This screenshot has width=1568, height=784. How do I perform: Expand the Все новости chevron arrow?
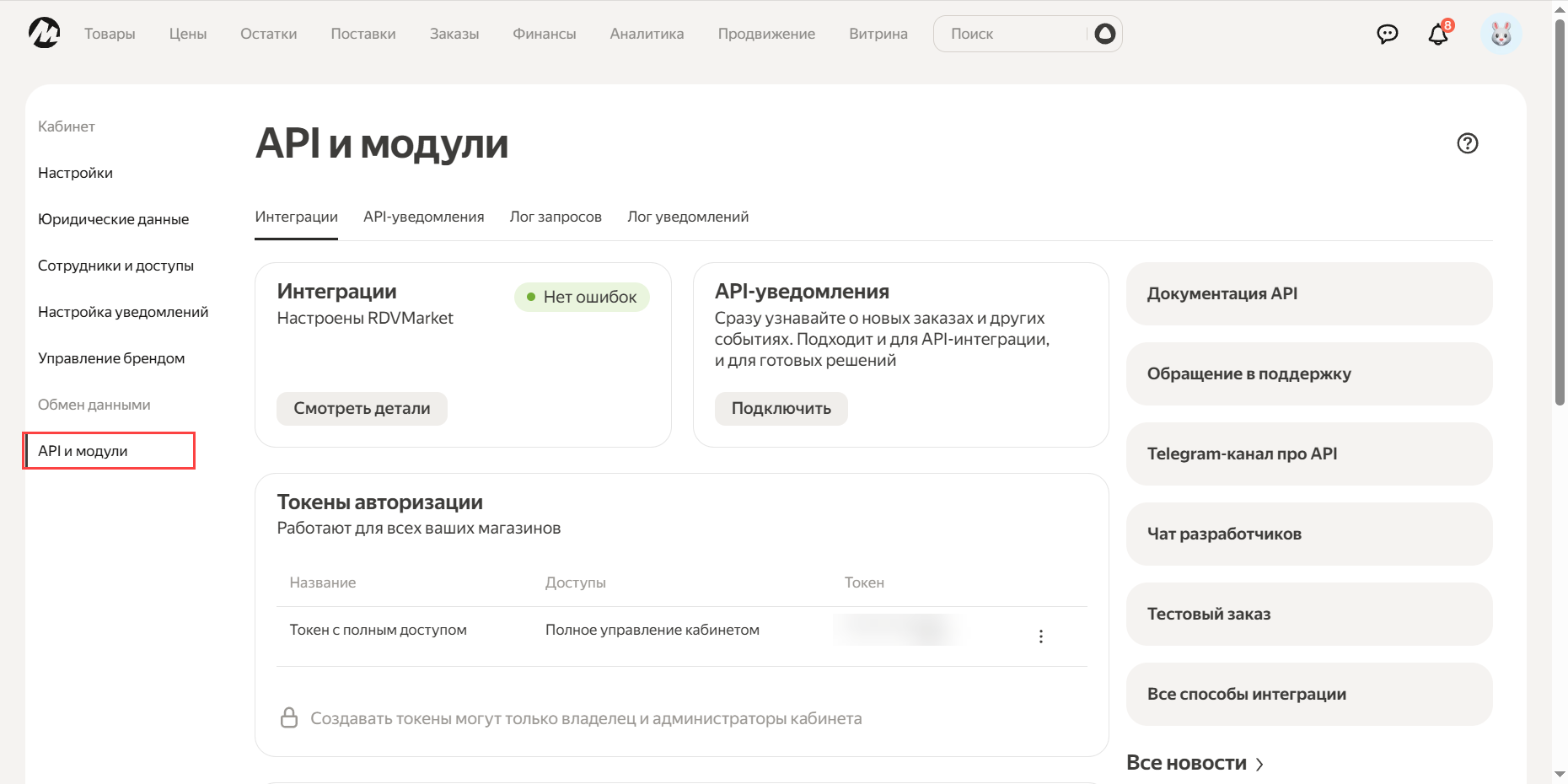click(1259, 764)
